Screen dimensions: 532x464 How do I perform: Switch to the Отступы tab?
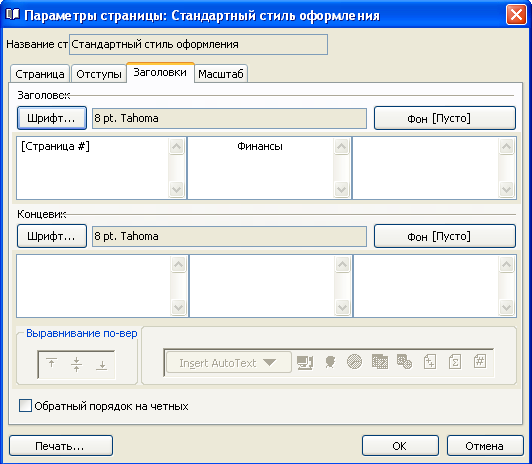click(x=99, y=74)
